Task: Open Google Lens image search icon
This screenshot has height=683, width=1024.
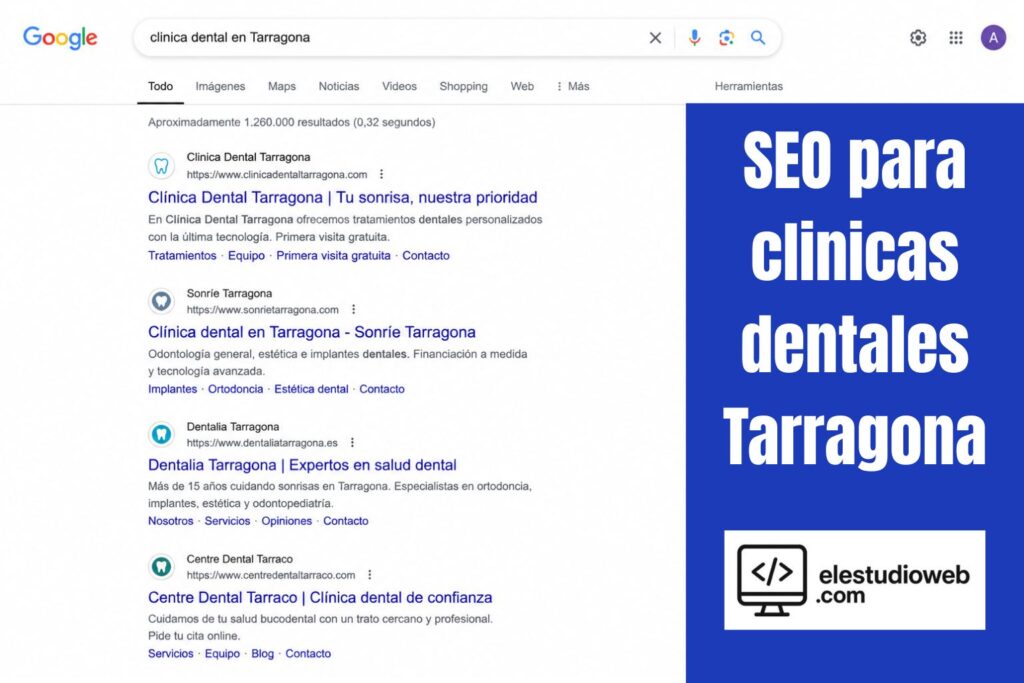Action: click(x=726, y=38)
